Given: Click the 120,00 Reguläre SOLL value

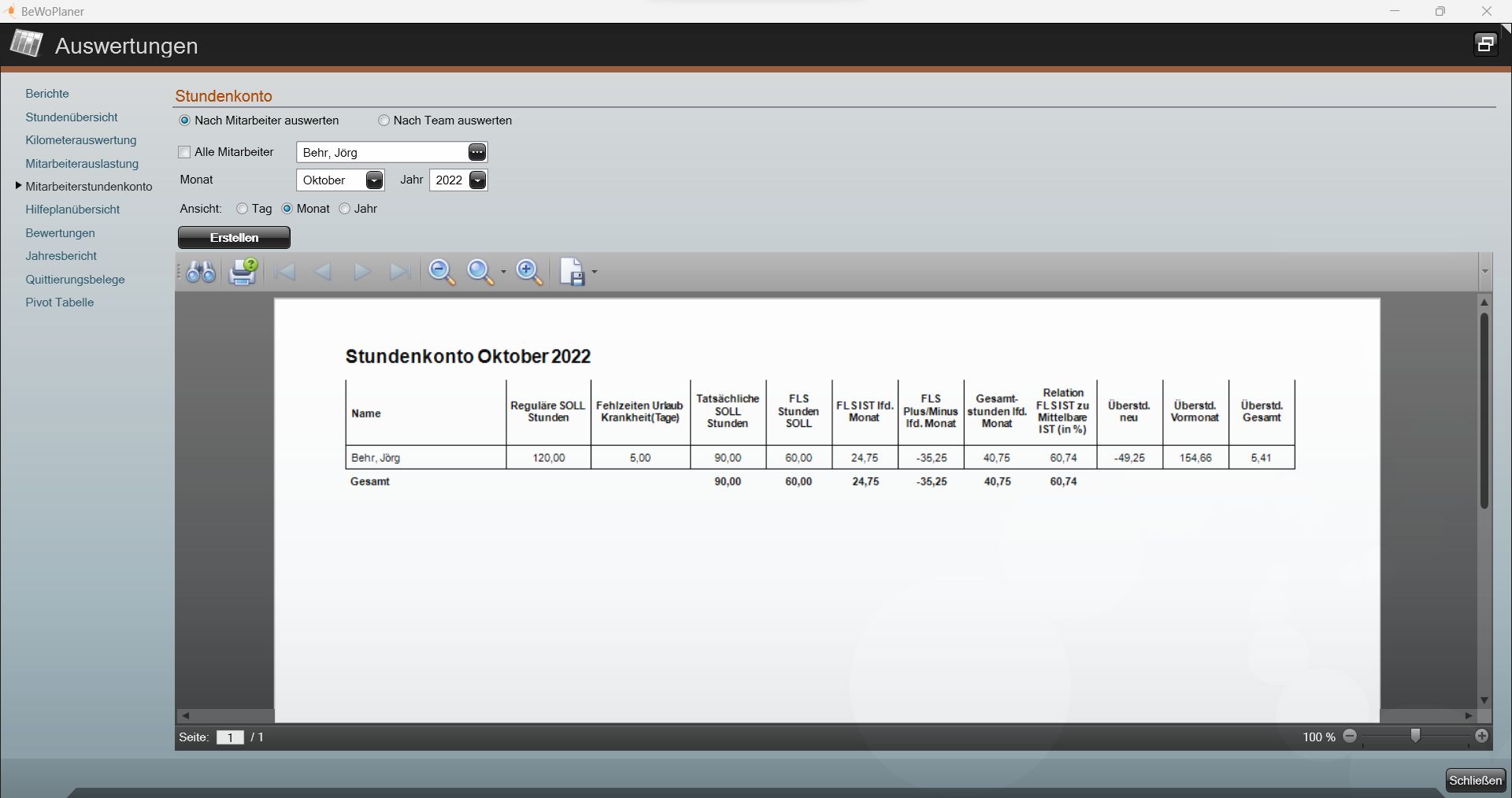Looking at the screenshot, I should 549,458.
